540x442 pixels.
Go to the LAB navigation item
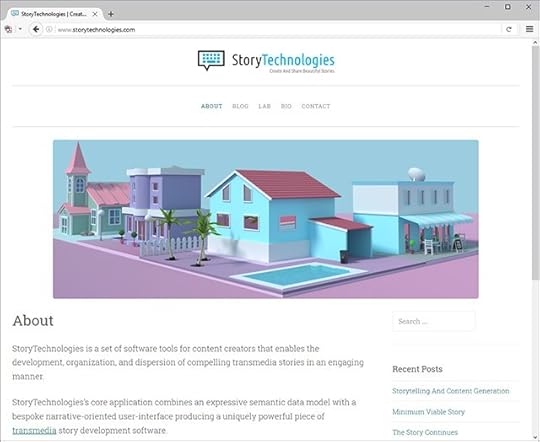click(x=264, y=106)
